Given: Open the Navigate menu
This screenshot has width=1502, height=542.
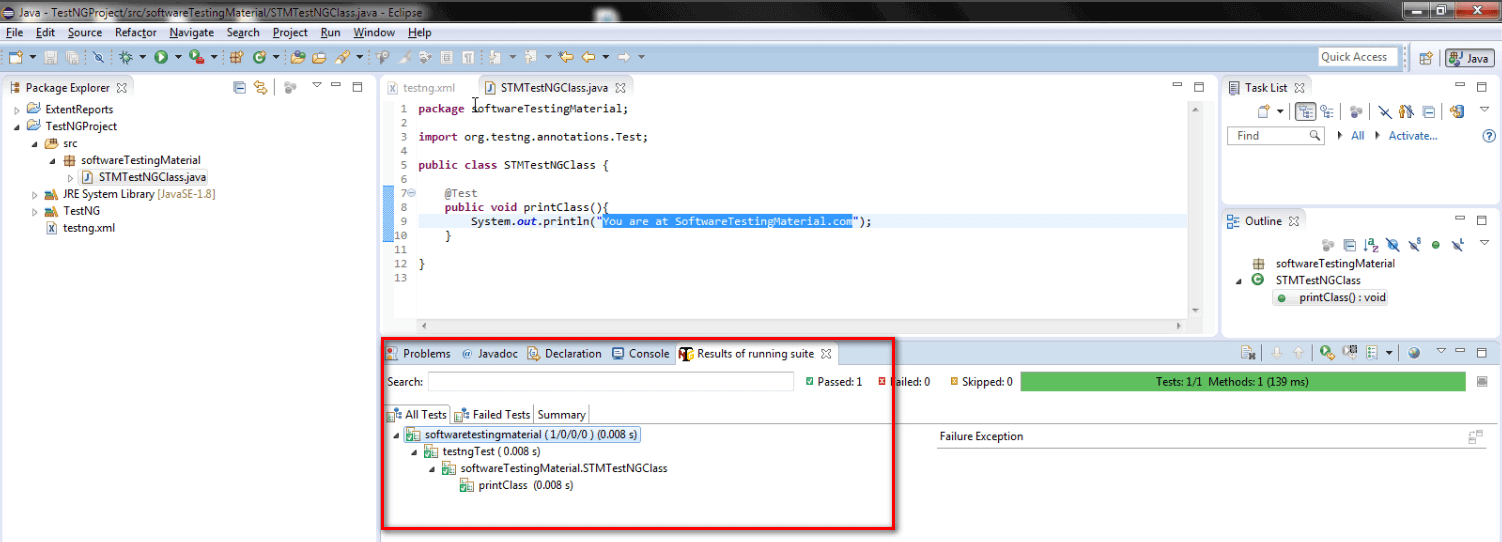Looking at the screenshot, I should 191,32.
